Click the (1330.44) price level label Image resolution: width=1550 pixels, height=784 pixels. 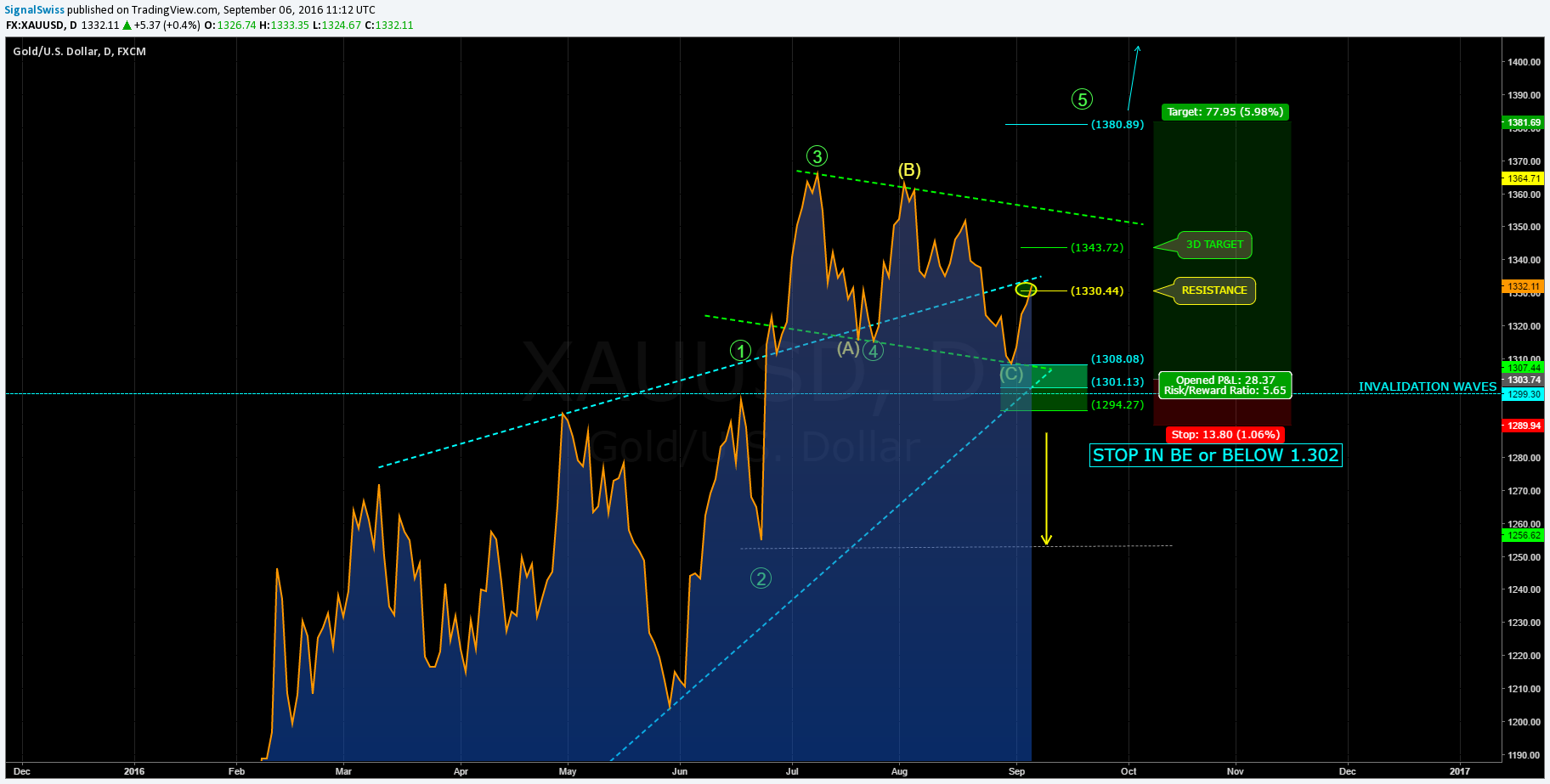pyautogui.click(x=1097, y=291)
